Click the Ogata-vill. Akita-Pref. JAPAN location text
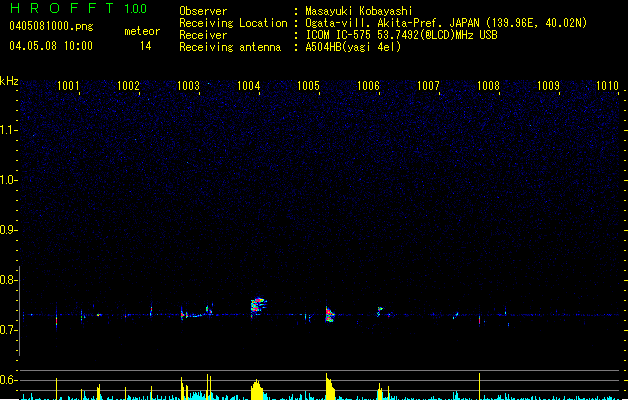The width and height of the screenshot is (629, 400). pos(446,23)
